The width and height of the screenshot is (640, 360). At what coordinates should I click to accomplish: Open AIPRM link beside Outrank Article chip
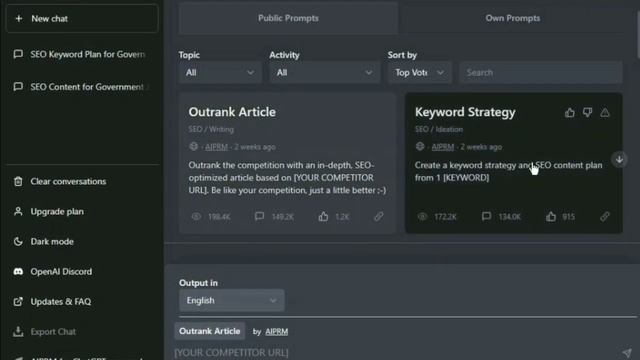pyautogui.click(x=276, y=331)
